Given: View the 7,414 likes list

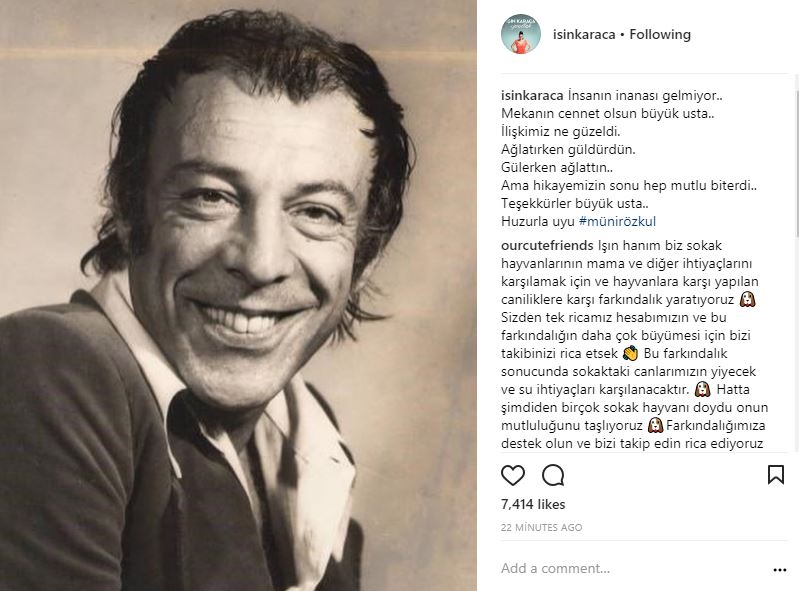Looking at the screenshot, I should 533,505.
